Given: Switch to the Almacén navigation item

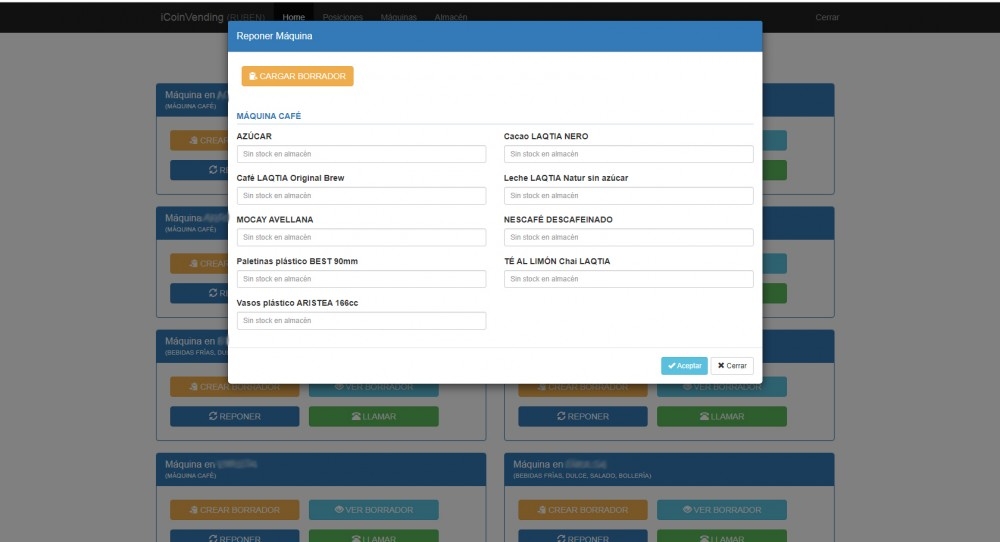Looking at the screenshot, I should point(451,17).
